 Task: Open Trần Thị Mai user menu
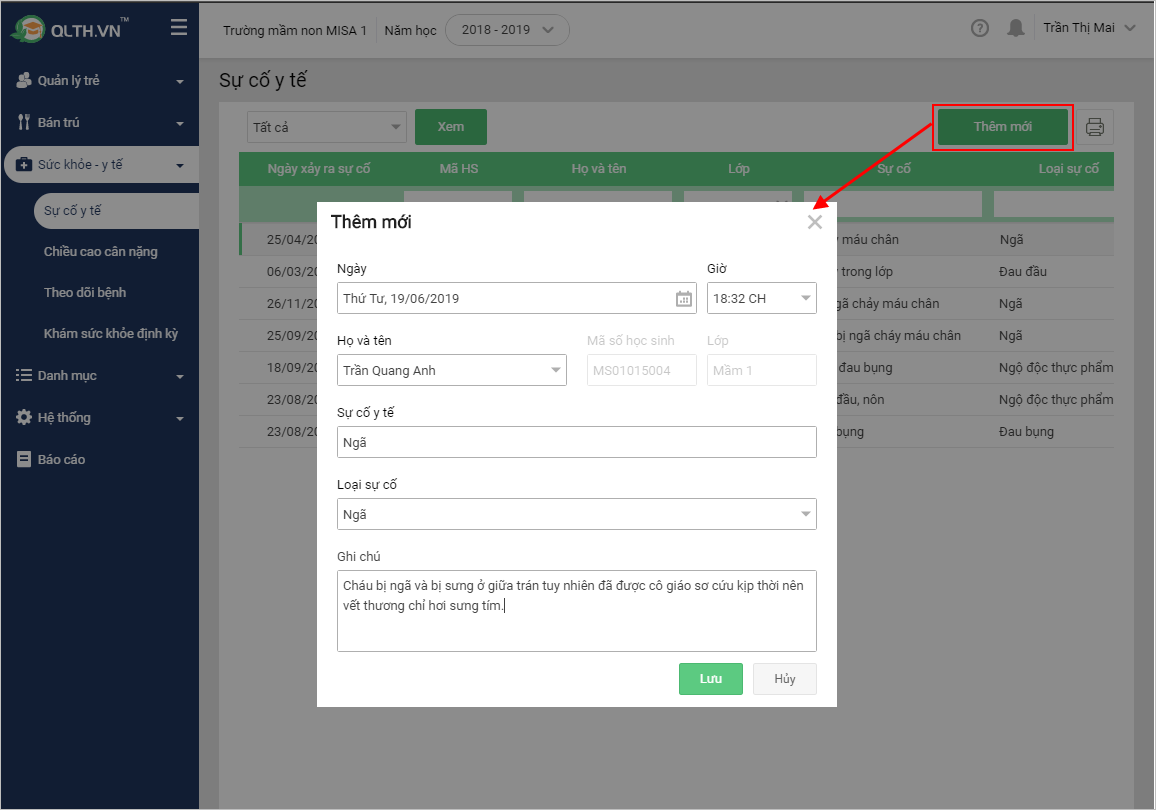(1089, 28)
